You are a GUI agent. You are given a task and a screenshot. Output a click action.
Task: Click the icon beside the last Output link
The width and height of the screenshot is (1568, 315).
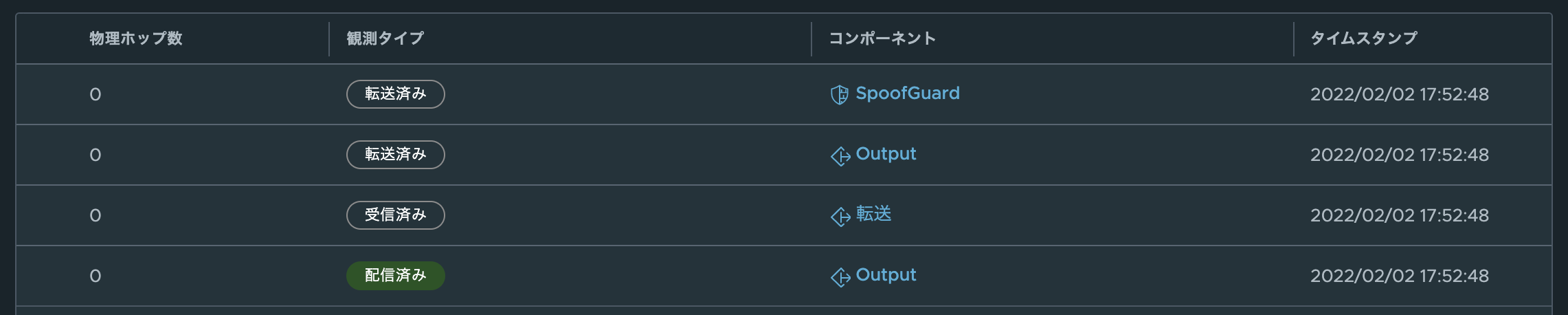click(x=840, y=277)
